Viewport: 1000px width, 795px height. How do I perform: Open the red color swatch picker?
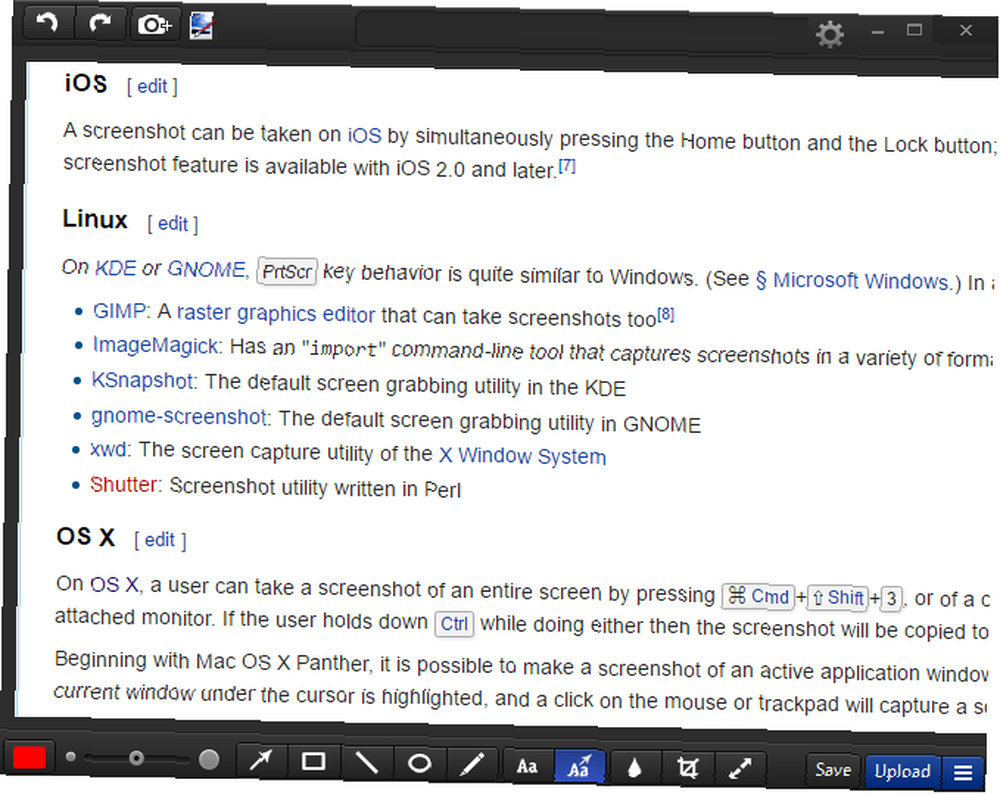[x=29, y=757]
